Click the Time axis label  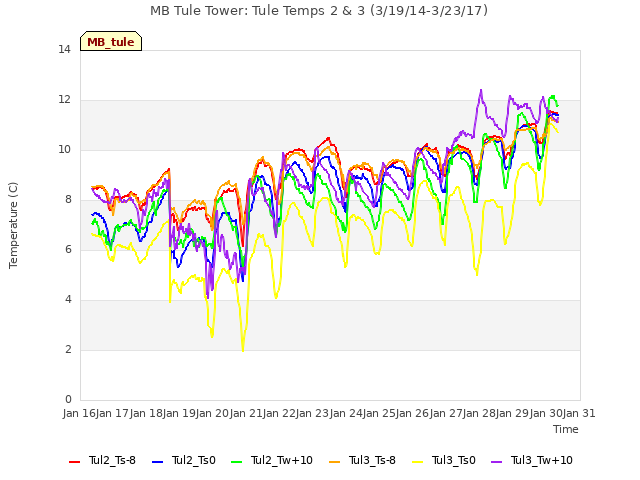[566, 429]
